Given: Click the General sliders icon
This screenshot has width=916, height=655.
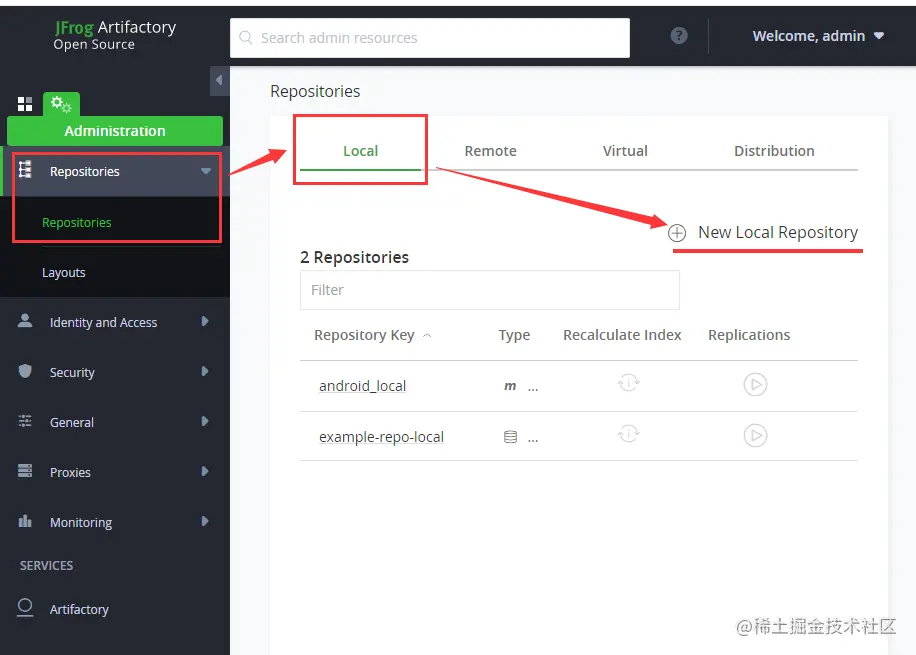Looking at the screenshot, I should [25, 421].
